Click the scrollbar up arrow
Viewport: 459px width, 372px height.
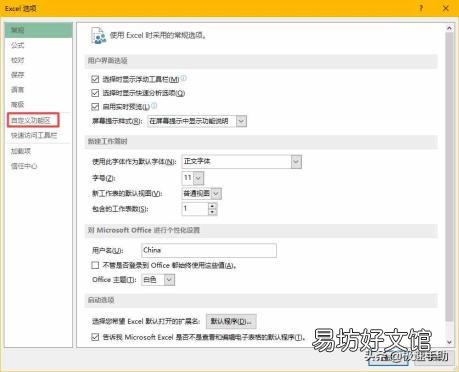click(449, 28)
